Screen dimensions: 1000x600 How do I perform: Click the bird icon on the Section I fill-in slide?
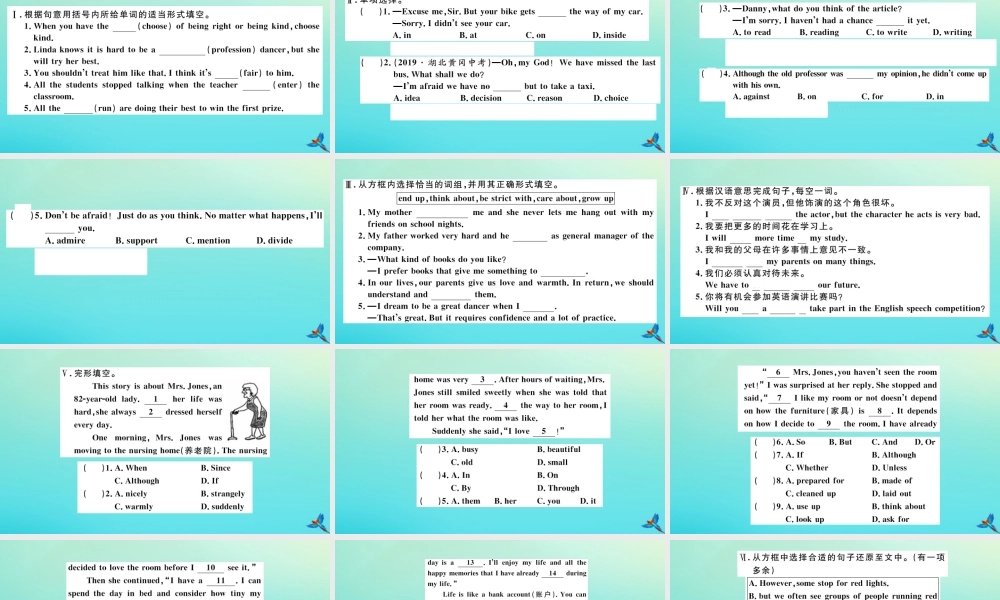(318, 142)
